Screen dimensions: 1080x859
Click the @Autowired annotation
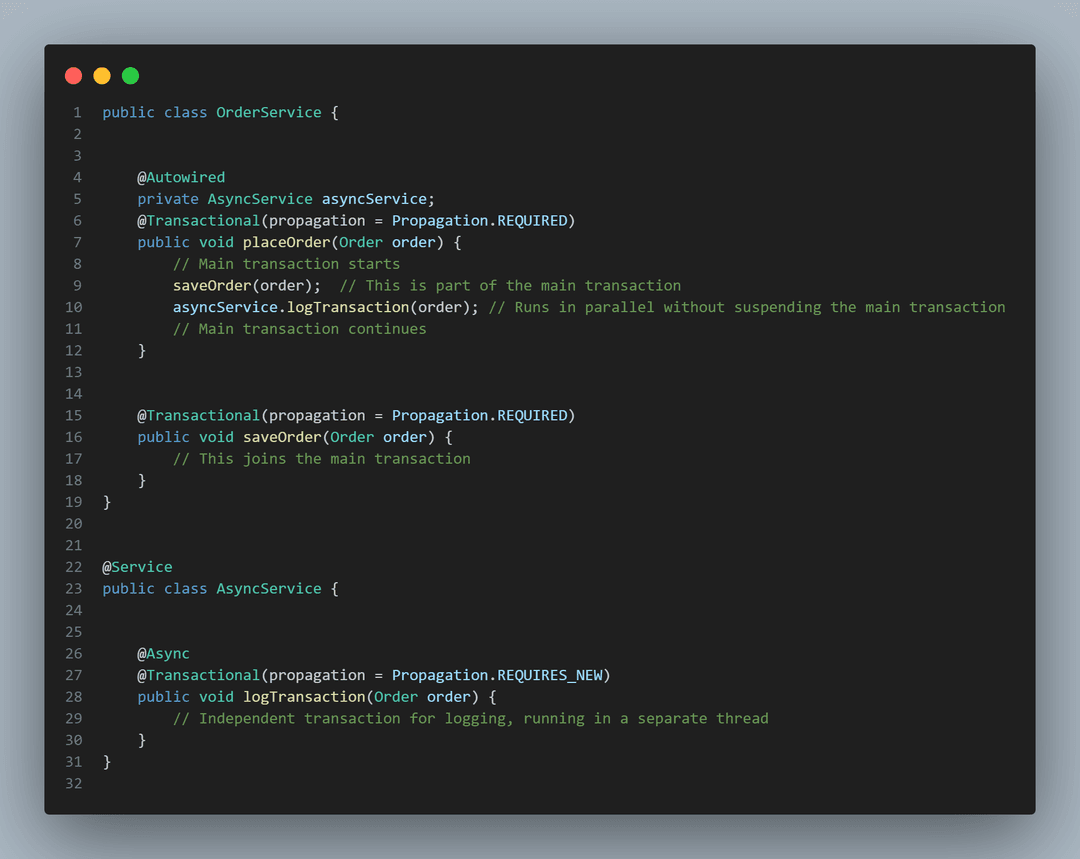(x=181, y=177)
